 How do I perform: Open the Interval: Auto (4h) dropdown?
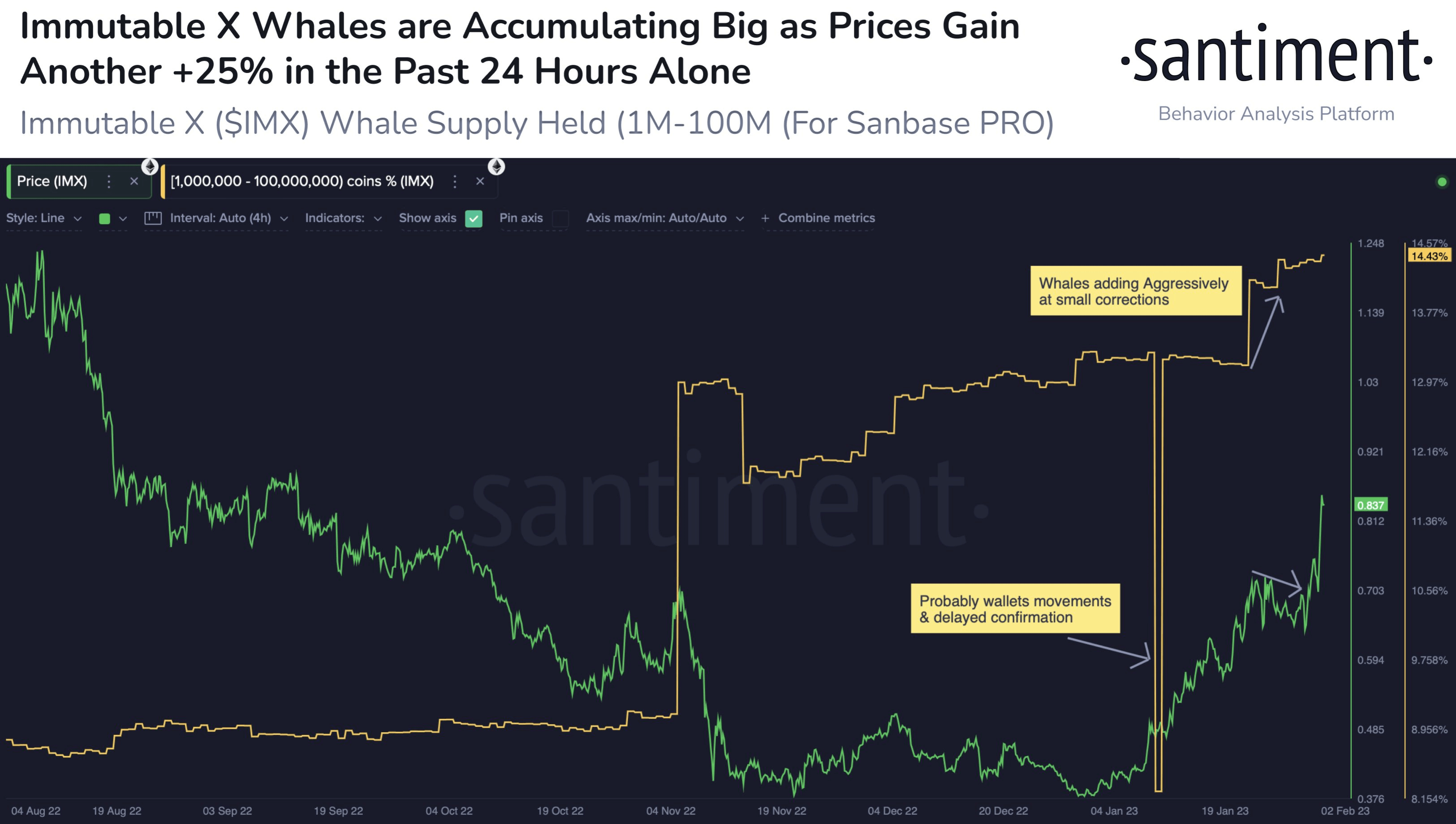(229, 218)
